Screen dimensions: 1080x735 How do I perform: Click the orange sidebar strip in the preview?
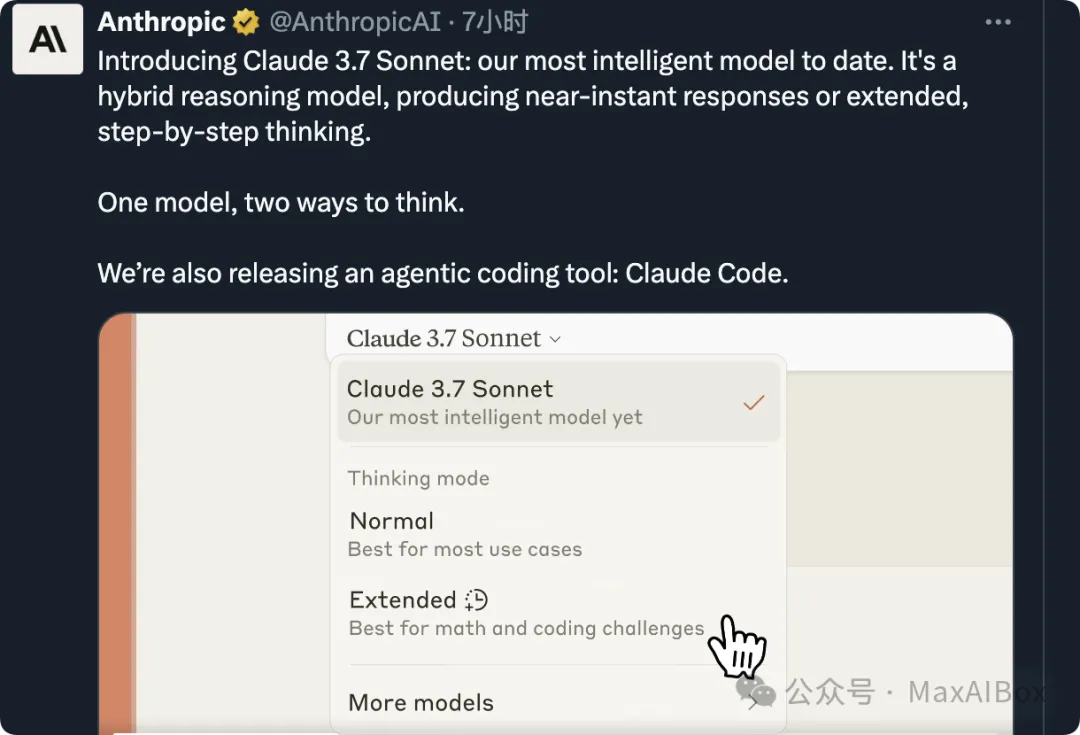coord(116,524)
